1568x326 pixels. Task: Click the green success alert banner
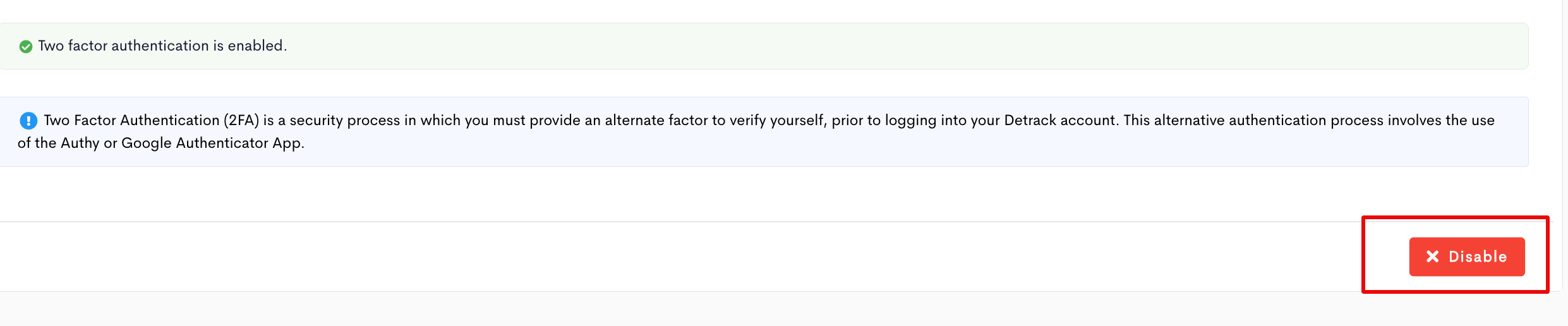tap(764, 46)
